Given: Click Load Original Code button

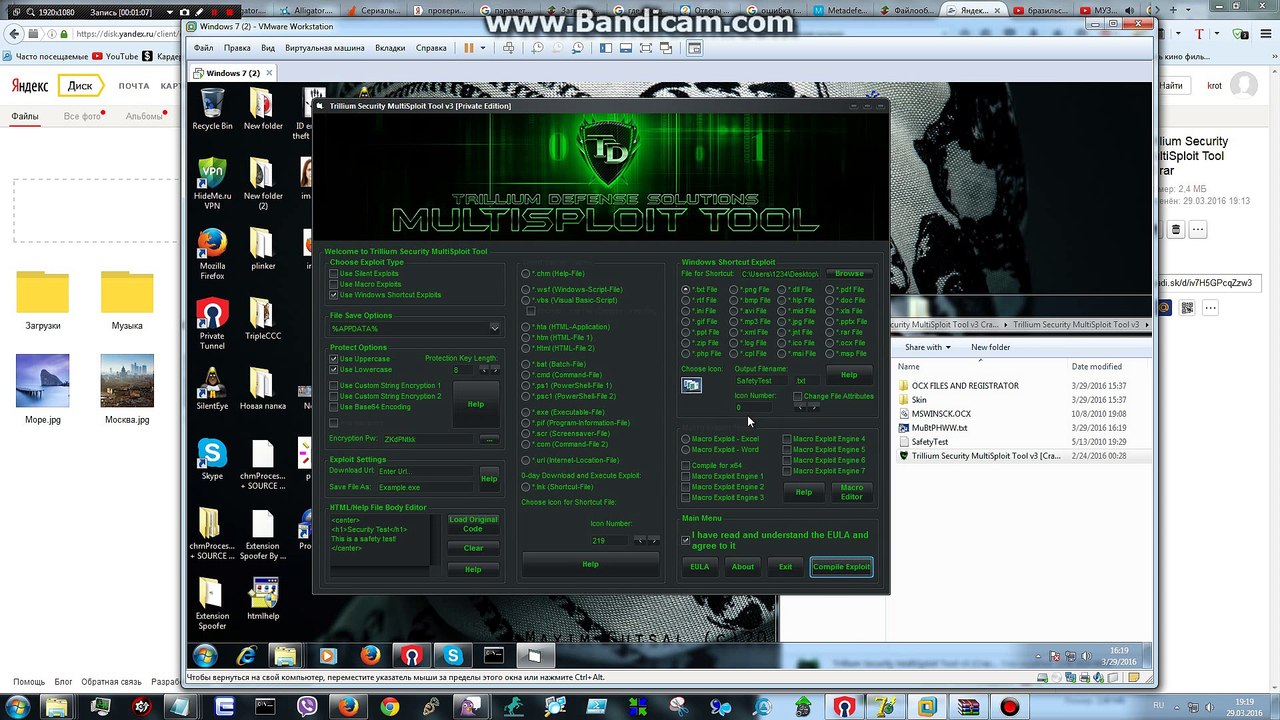Looking at the screenshot, I should pos(473,524).
